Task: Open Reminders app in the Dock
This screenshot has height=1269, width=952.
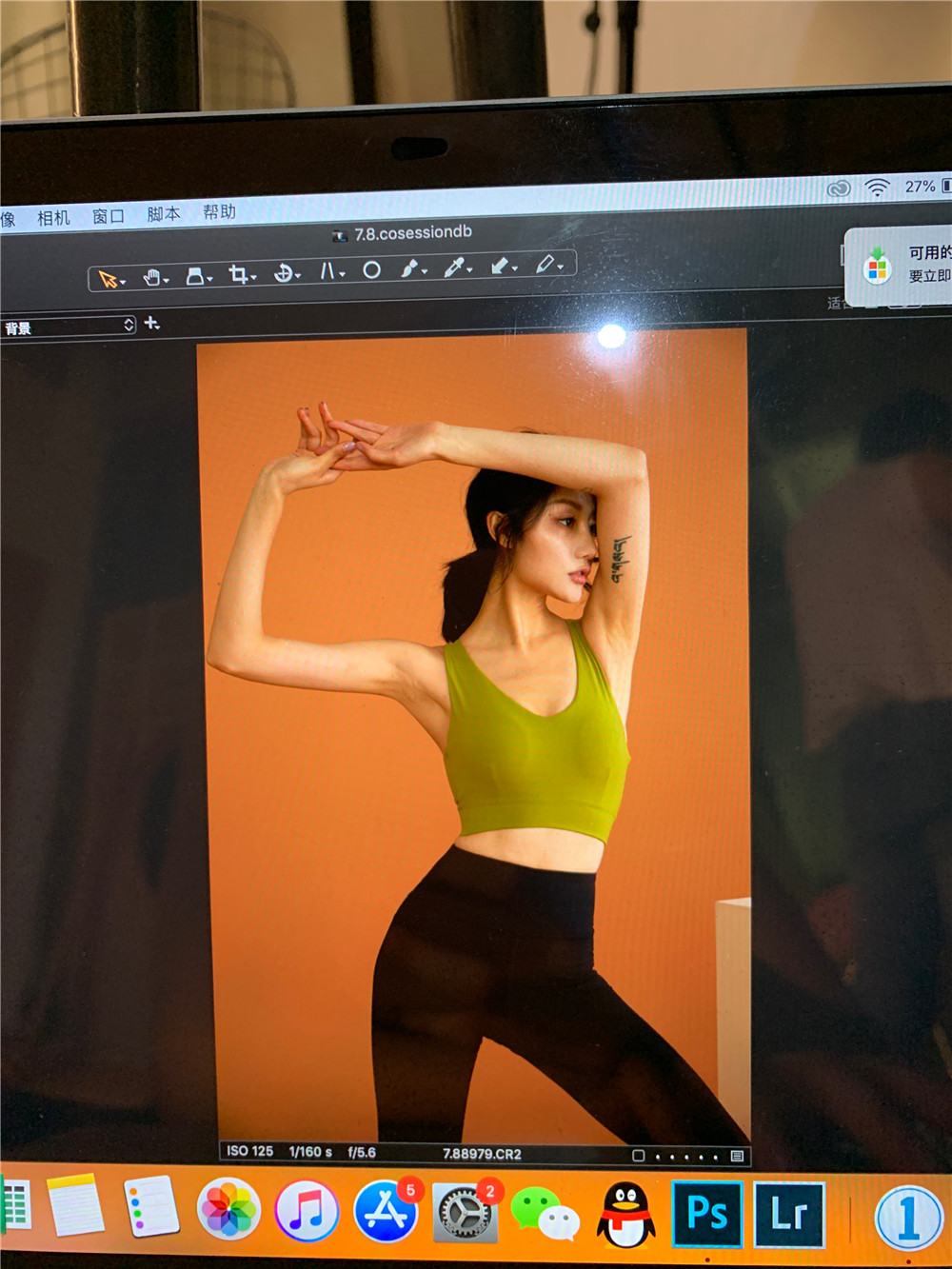Action: click(x=150, y=1206)
